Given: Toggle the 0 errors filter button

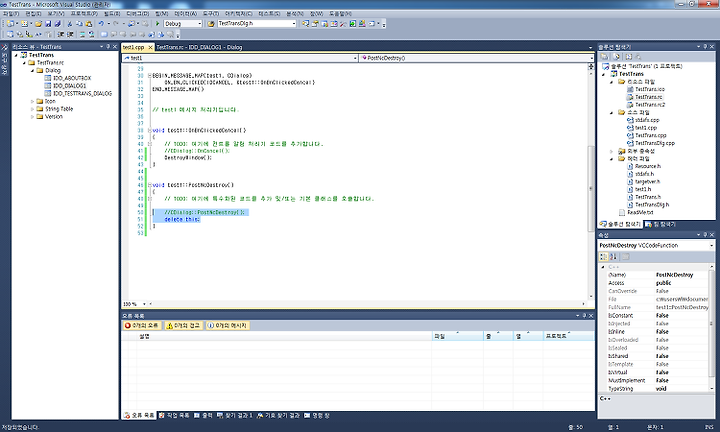Looking at the screenshot, I should [142, 325].
